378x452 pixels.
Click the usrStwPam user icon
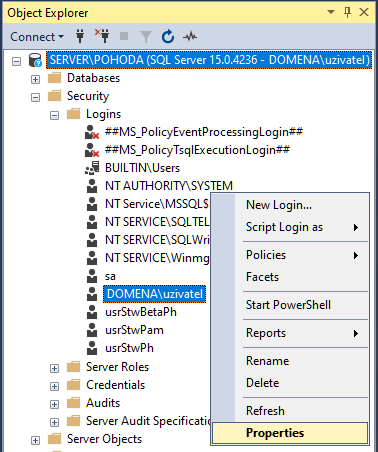(x=92, y=330)
